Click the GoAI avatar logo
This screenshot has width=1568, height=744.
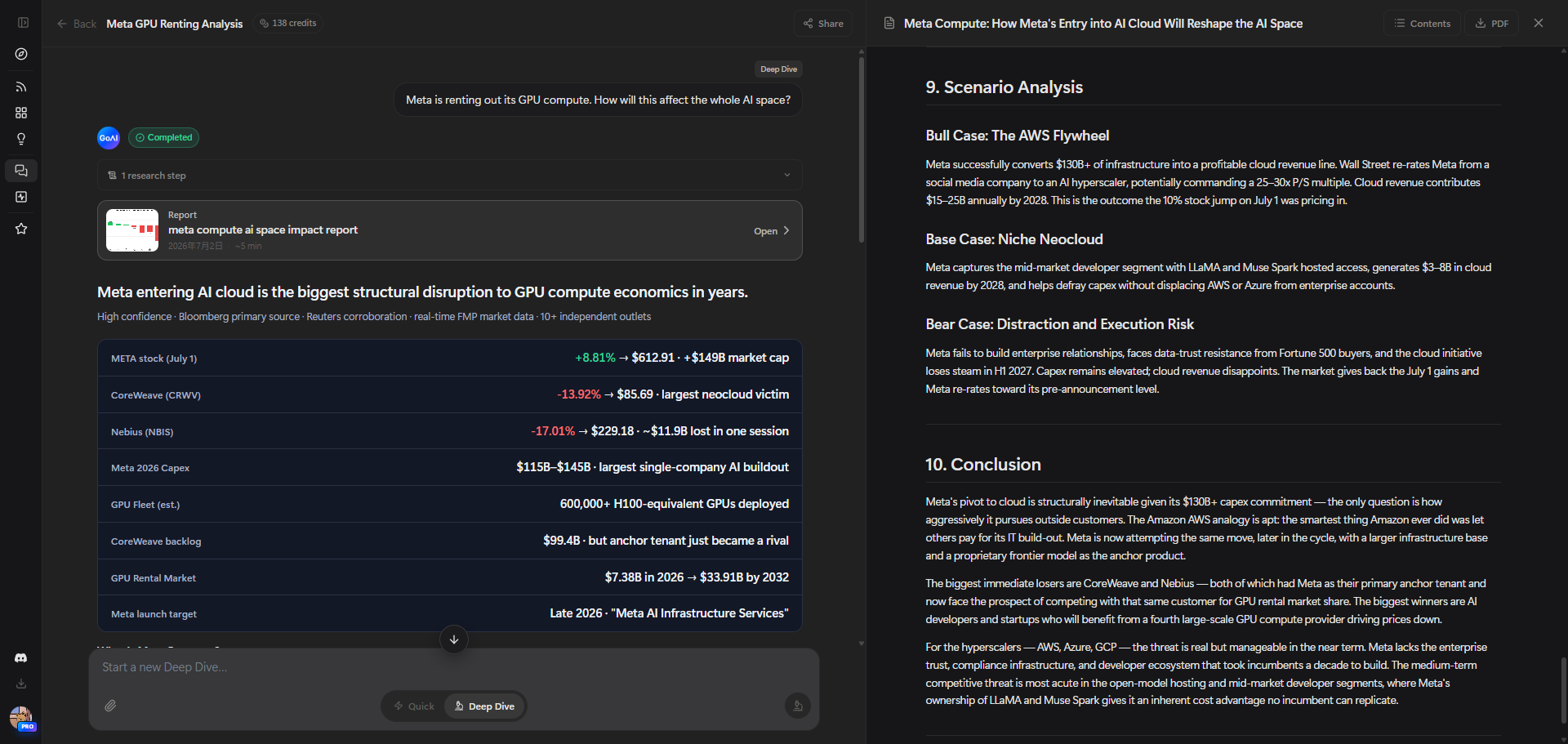coord(109,138)
